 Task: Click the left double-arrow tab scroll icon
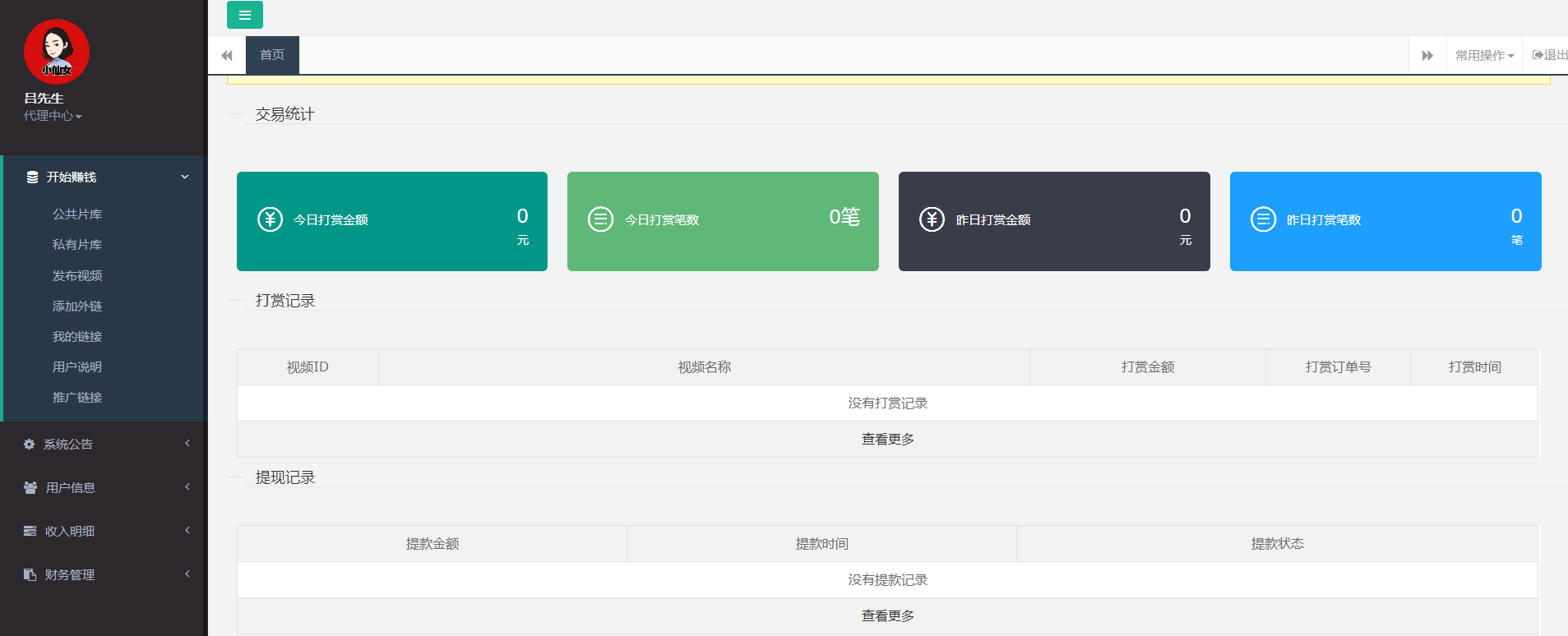click(x=227, y=55)
